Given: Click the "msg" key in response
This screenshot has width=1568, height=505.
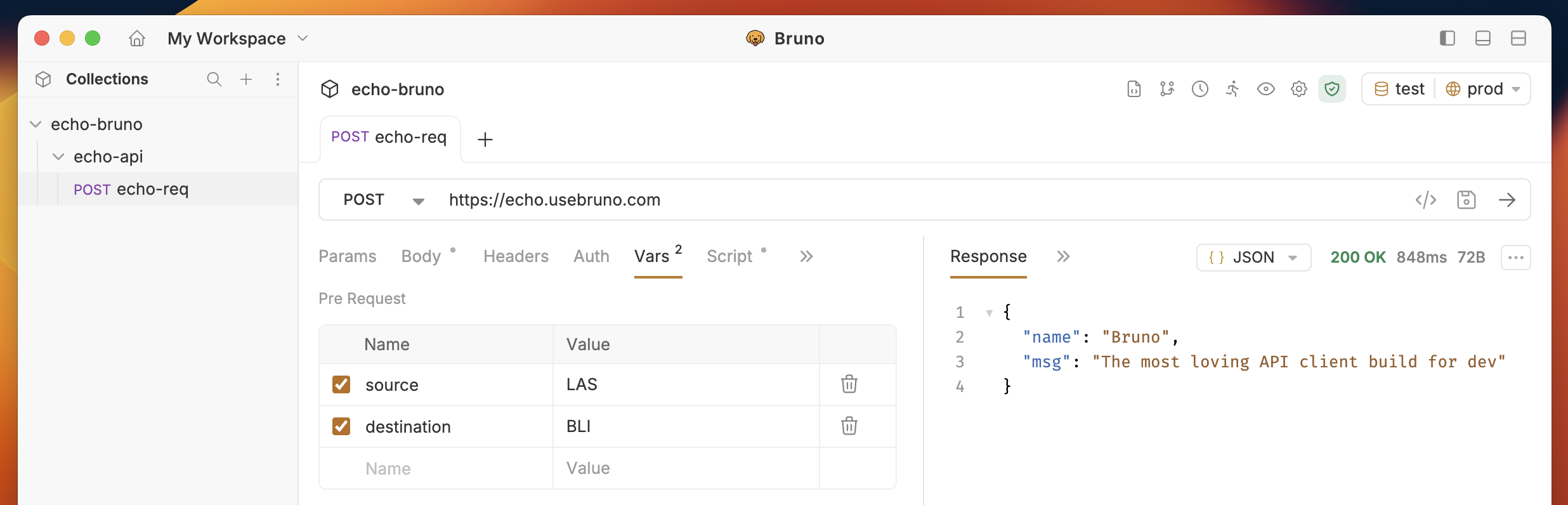Looking at the screenshot, I should pos(1047,362).
